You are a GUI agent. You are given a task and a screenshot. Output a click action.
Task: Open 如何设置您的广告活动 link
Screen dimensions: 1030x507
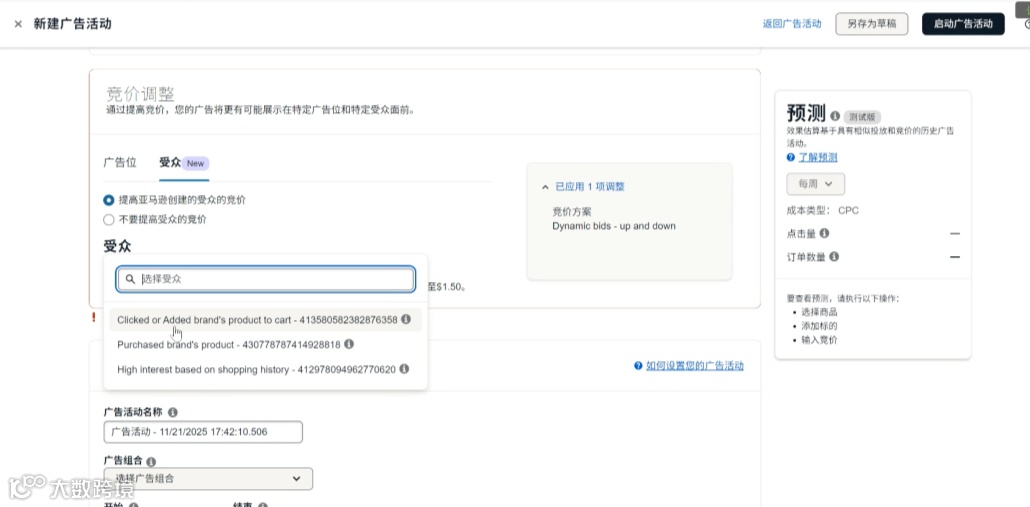pos(695,366)
